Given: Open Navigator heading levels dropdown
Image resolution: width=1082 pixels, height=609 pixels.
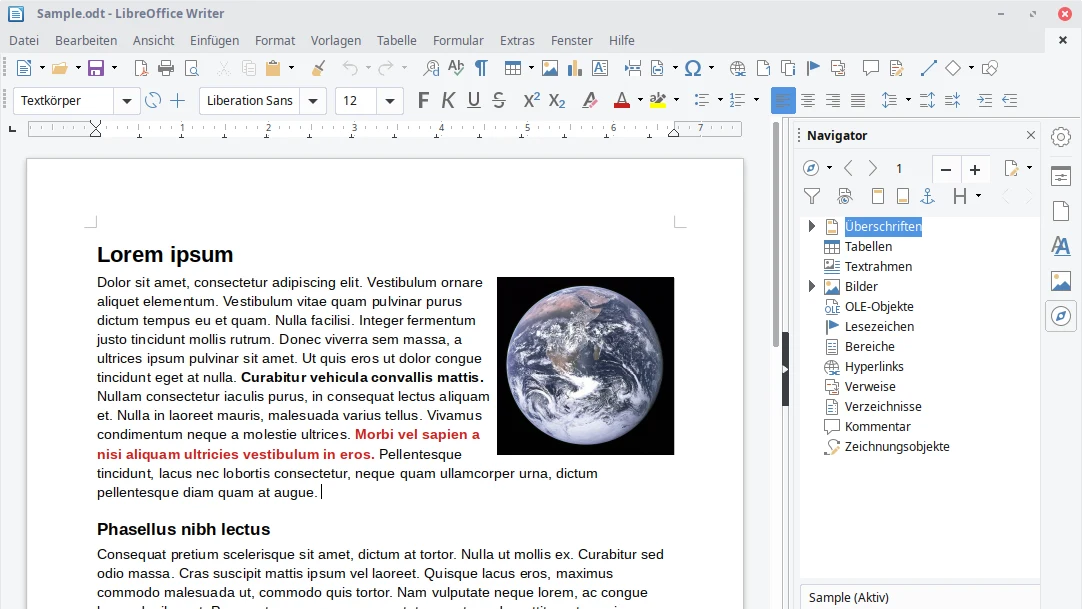Looking at the screenshot, I should pos(978,196).
